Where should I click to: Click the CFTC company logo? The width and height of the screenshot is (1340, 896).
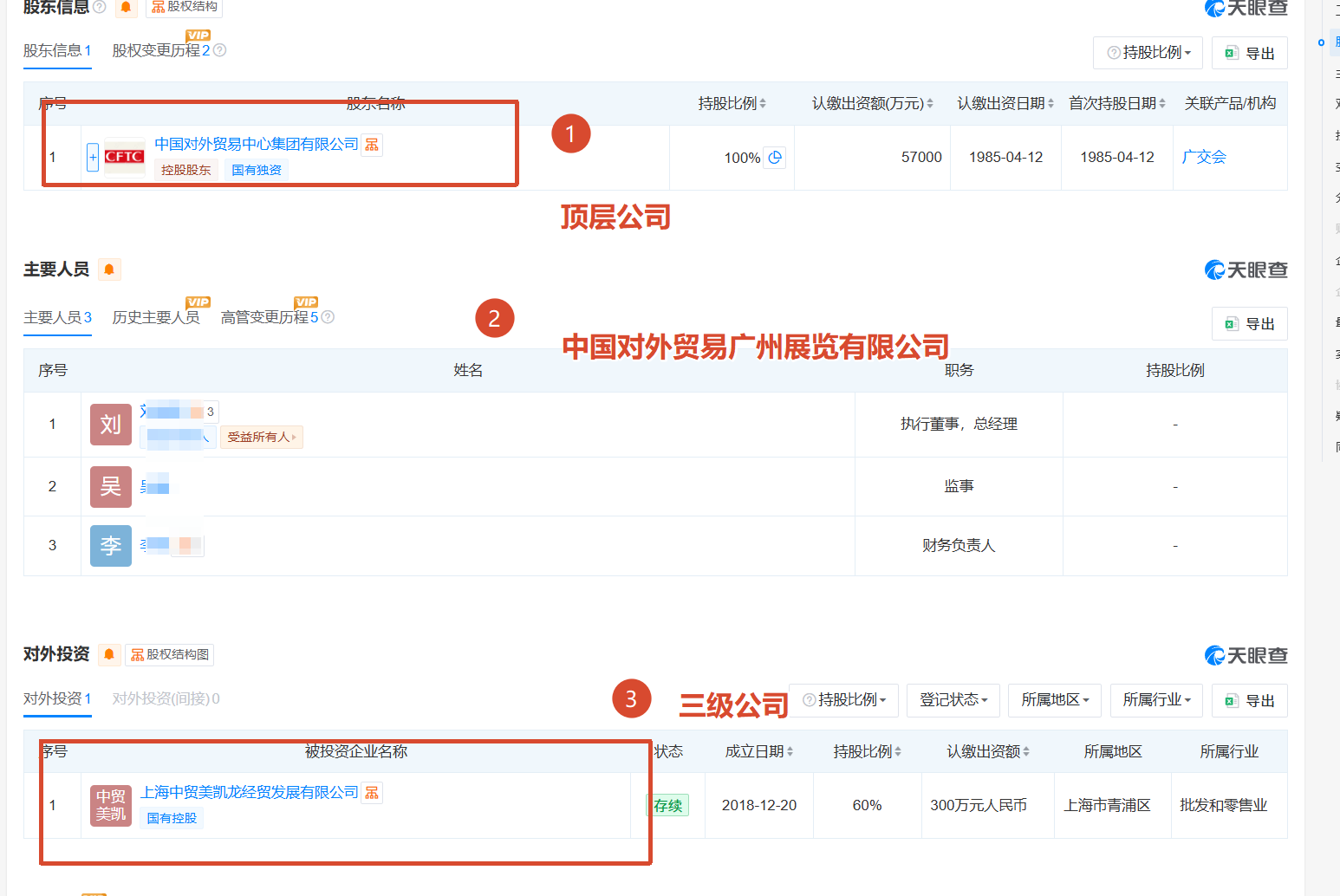[x=125, y=157]
